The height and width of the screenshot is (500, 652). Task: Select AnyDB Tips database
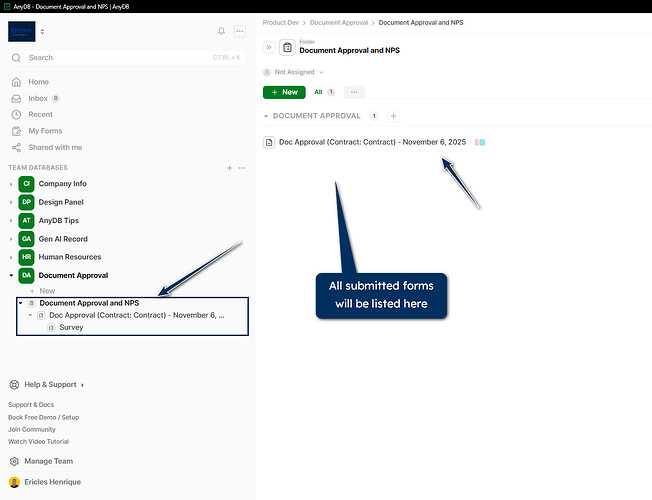tap(59, 220)
